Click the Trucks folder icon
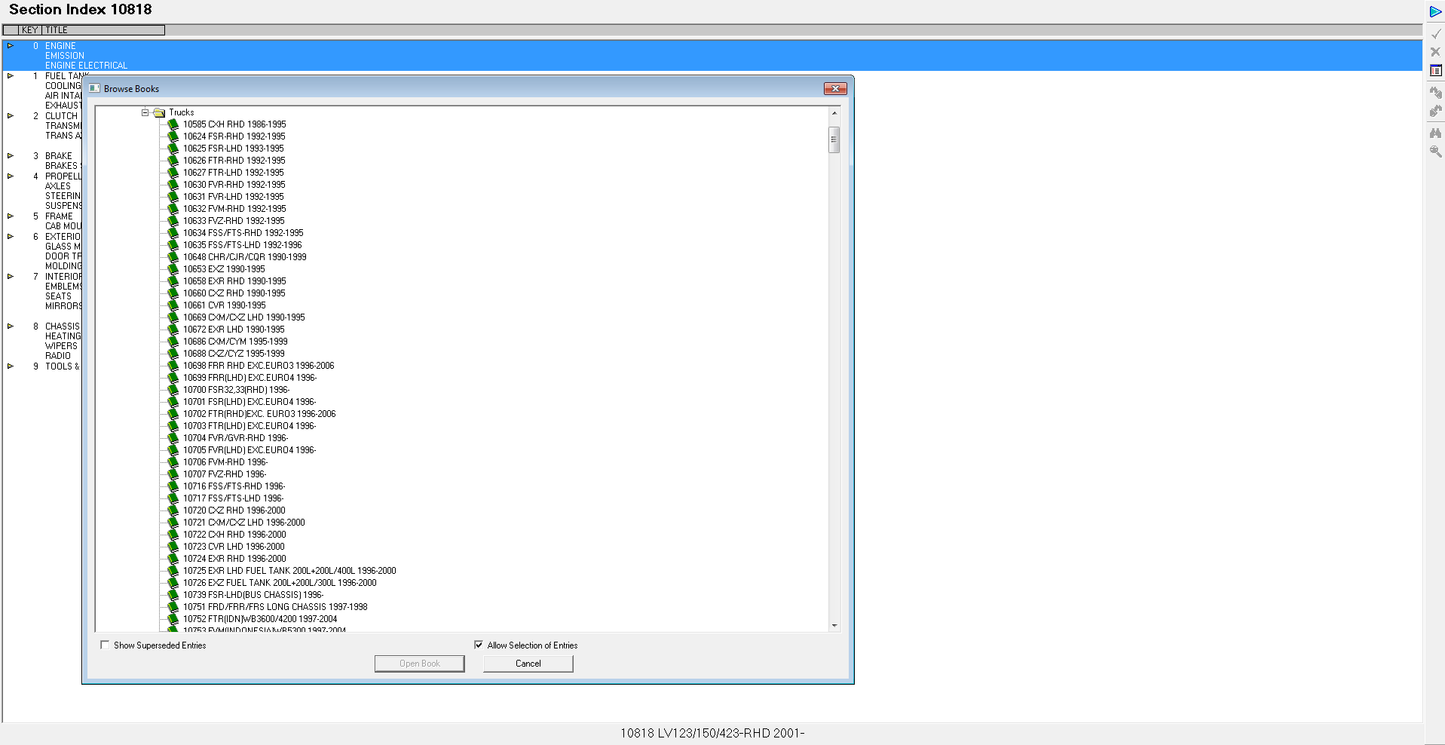The image size is (1445, 745). [159, 113]
